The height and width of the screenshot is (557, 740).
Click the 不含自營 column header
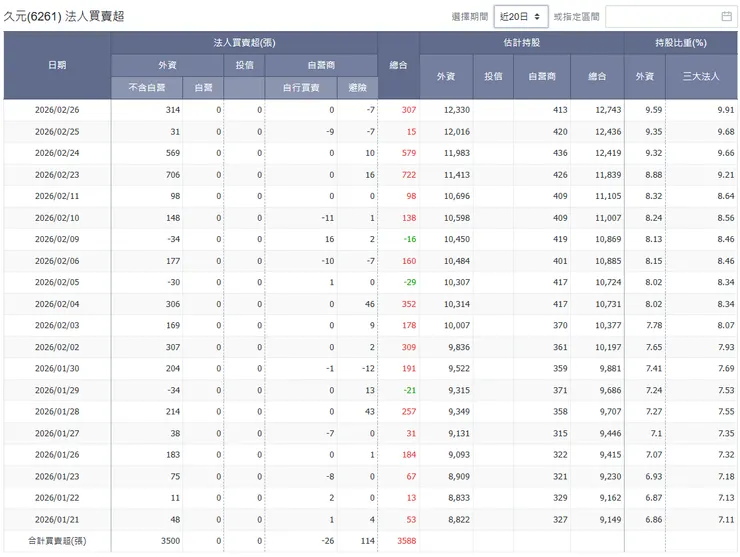147,88
